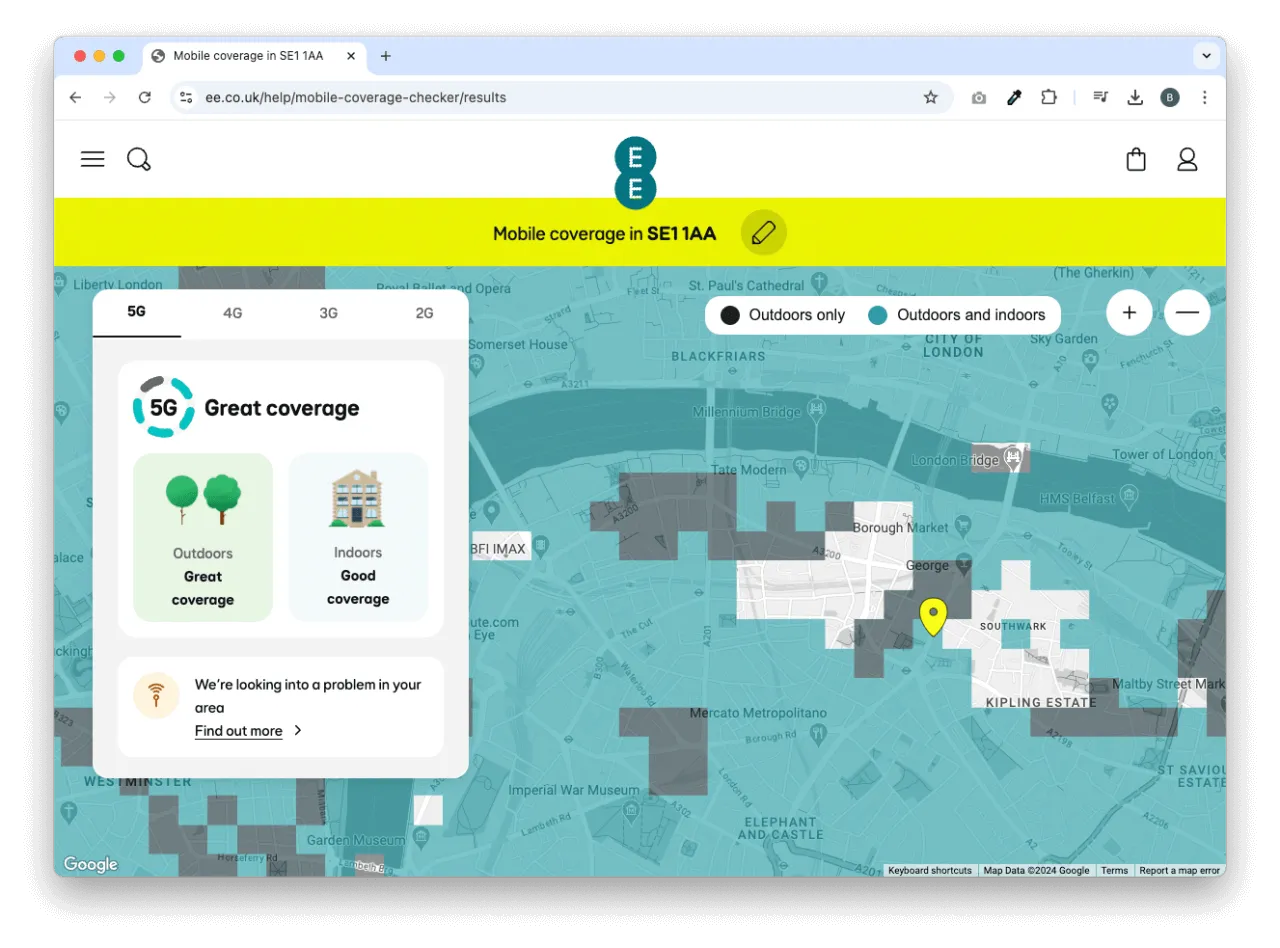Bookmark this page with the star
The width and height of the screenshot is (1280, 948).
tap(931, 97)
